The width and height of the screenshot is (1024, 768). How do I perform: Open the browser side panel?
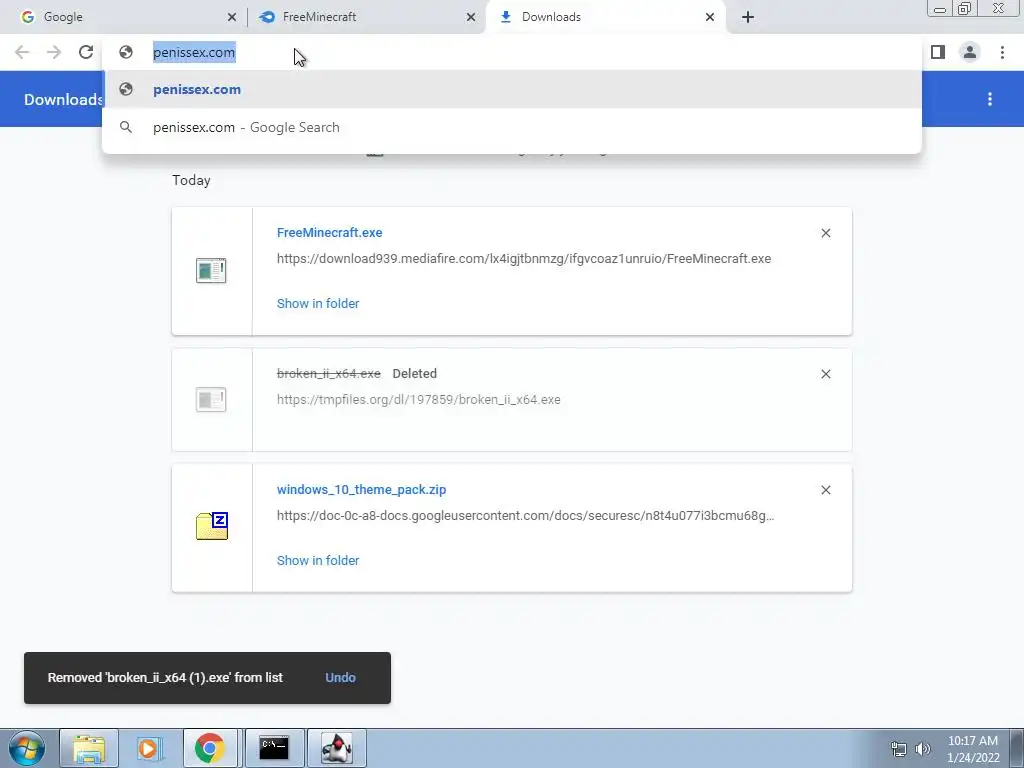pyautogui.click(x=938, y=52)
